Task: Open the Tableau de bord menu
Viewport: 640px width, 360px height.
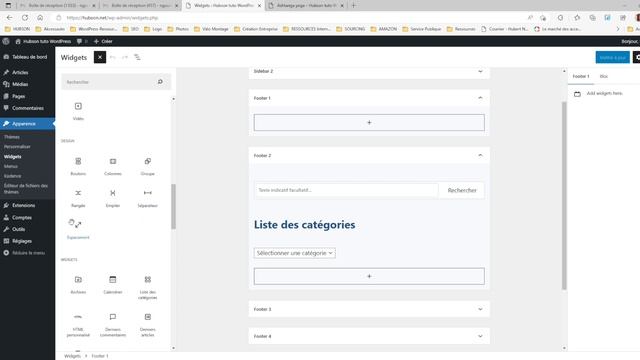Action: (27, 57)
